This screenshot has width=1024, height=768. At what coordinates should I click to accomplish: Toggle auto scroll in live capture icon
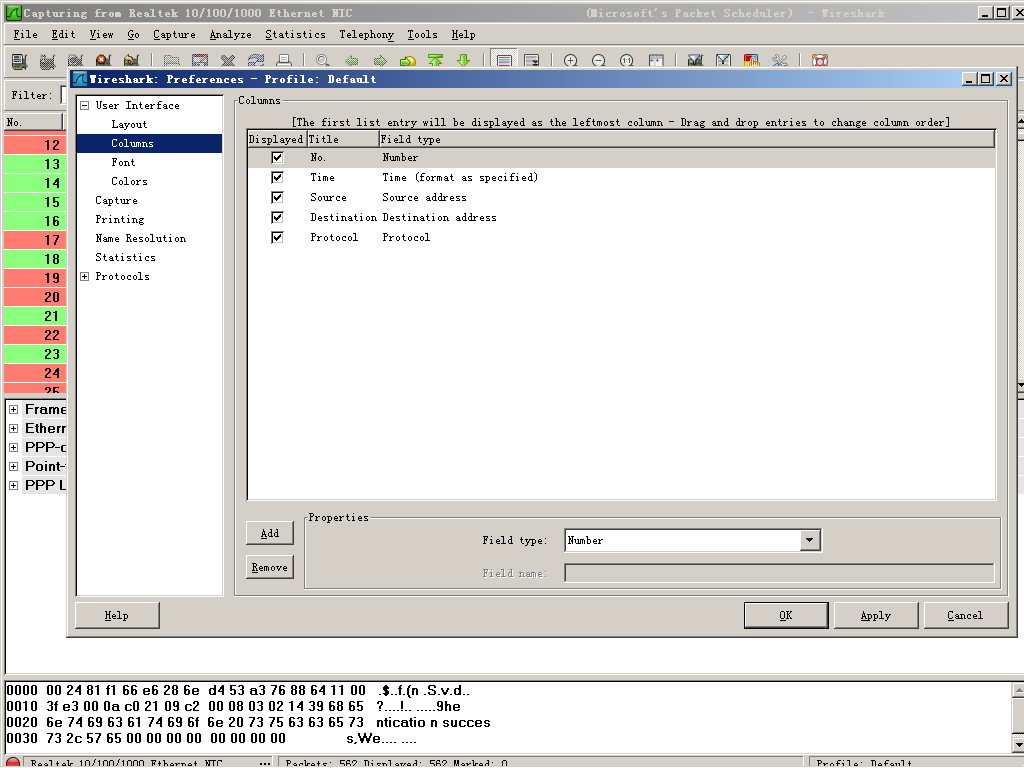[x=532, y=61]
